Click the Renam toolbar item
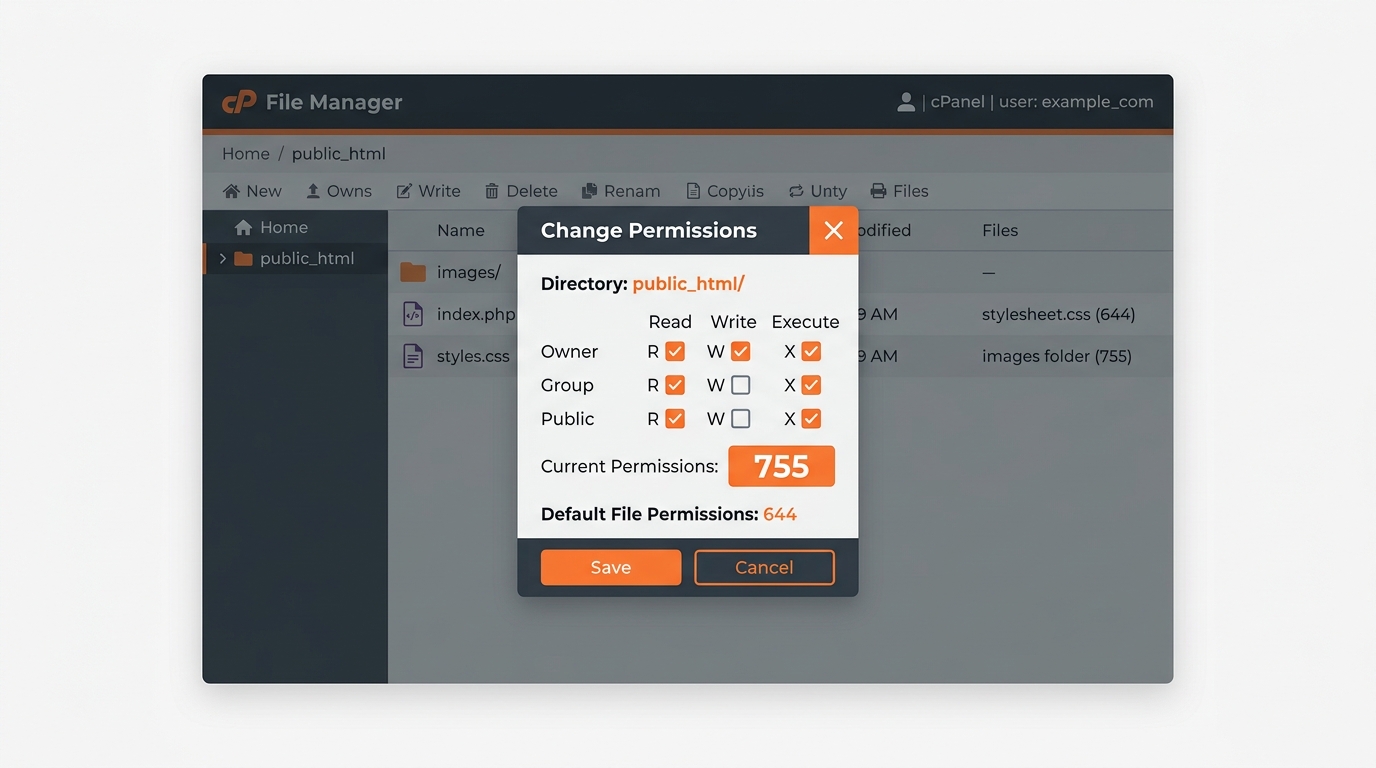This screenshot has height=768, width=1376. pos(621,191)
